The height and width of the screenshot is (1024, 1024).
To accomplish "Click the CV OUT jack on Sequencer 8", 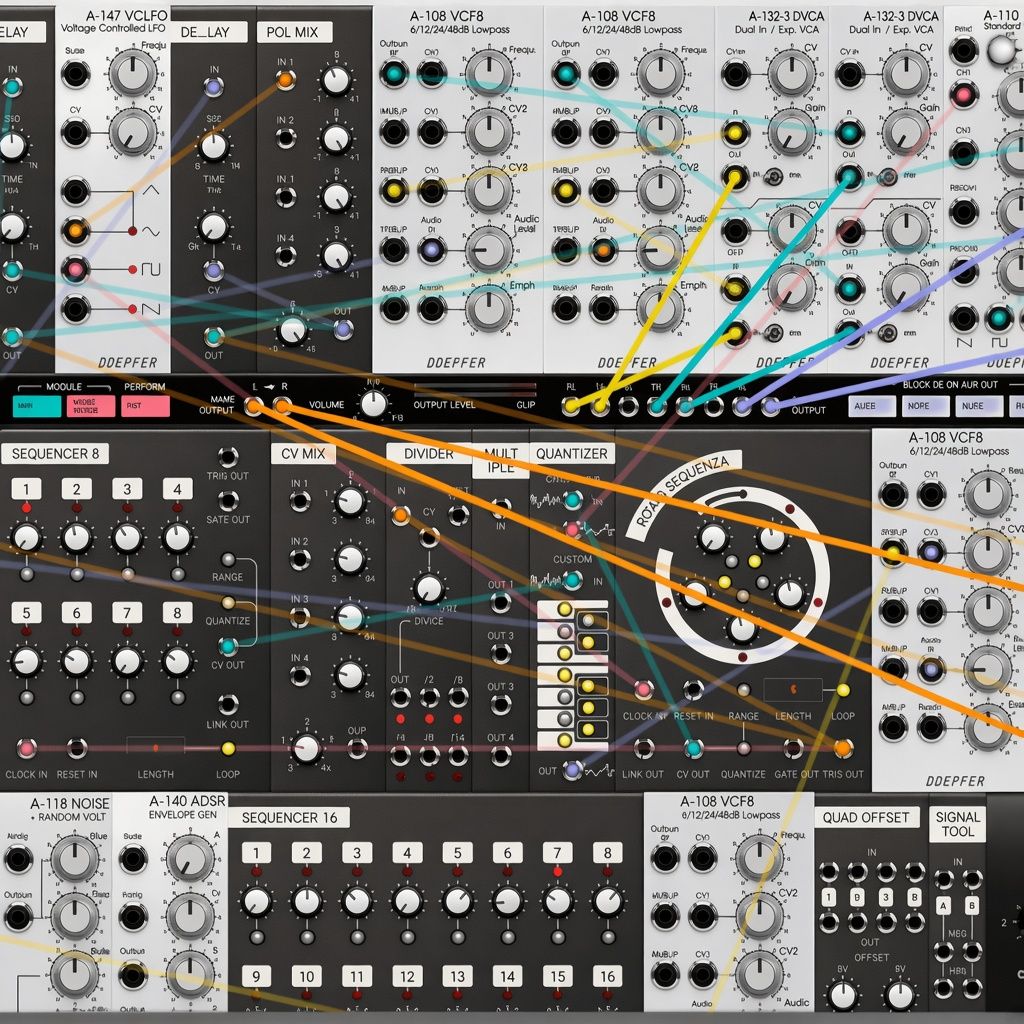I will pos(228,647).
